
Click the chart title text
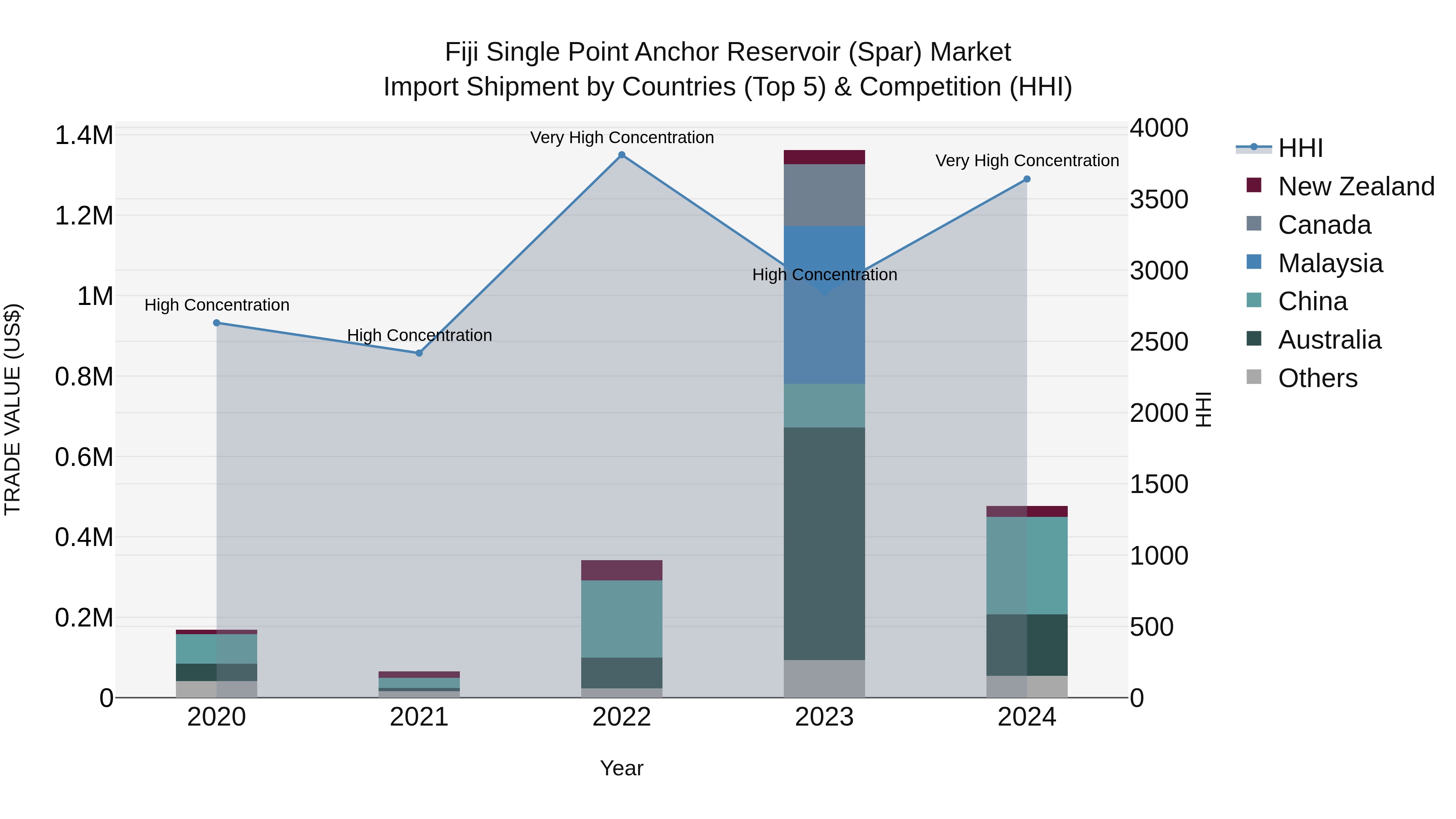[x=728, y=70]
